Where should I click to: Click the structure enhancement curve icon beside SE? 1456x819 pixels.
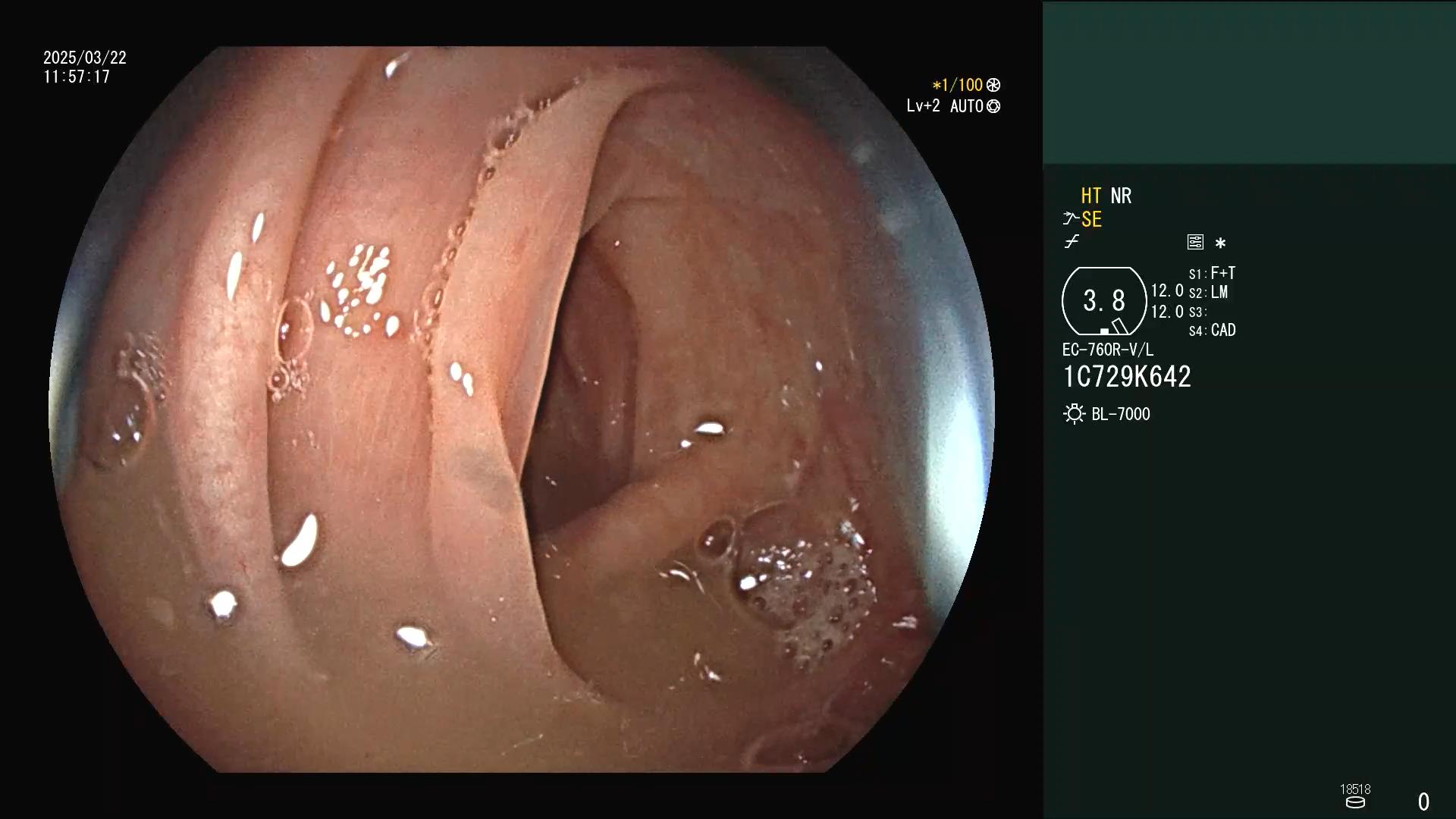coord(1071,219)
